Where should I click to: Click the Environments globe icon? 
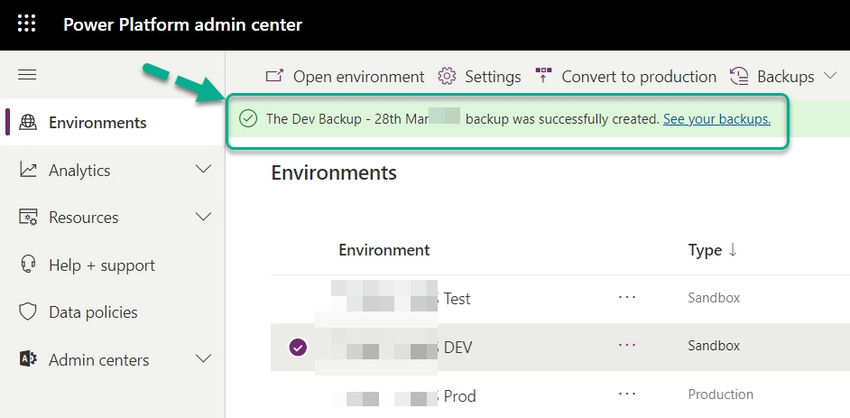[29, 123]
